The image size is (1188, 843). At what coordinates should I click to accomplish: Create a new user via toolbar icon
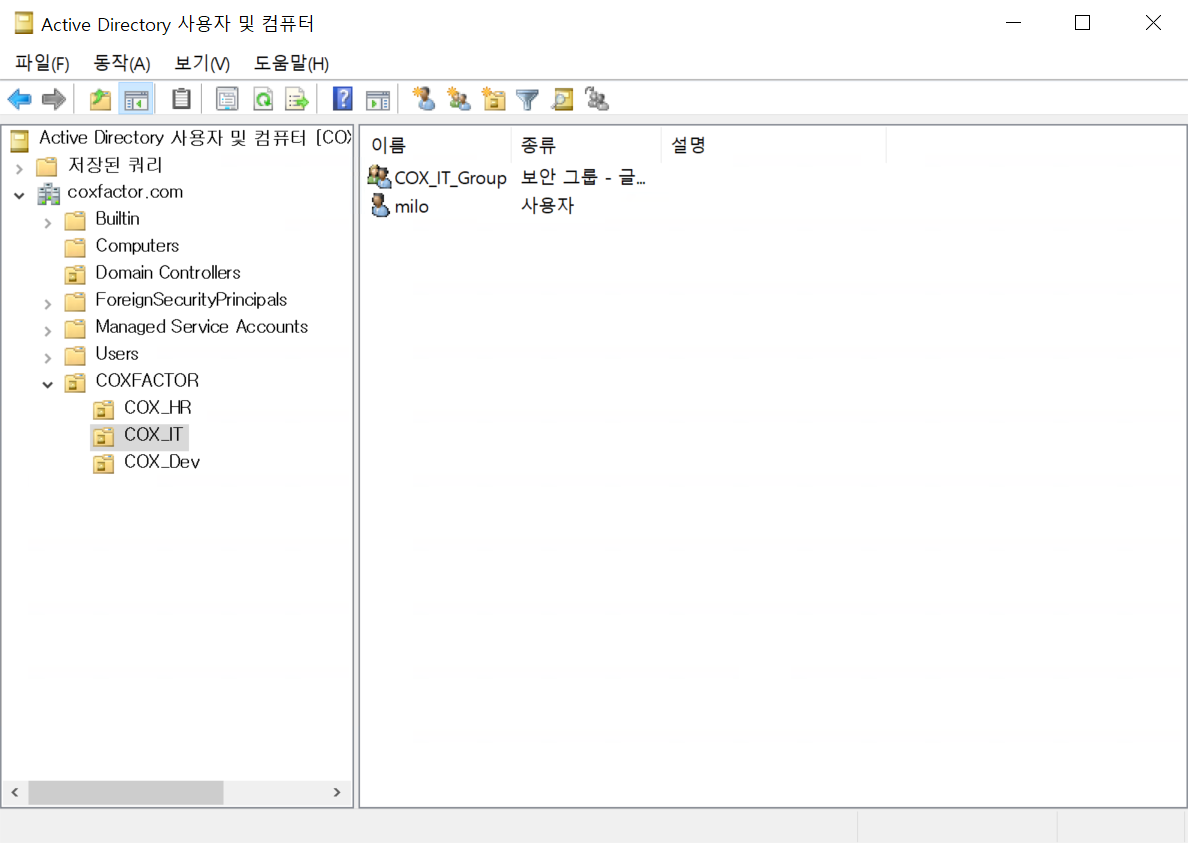[424, 98]
